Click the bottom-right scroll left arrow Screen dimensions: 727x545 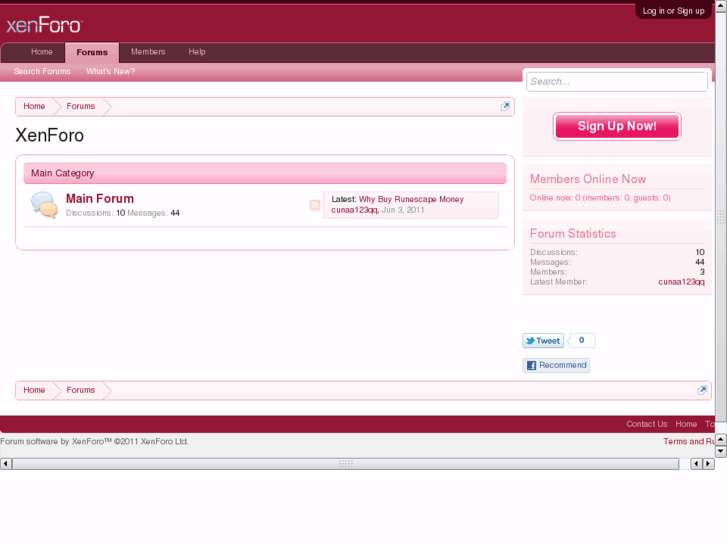(696, 463)
